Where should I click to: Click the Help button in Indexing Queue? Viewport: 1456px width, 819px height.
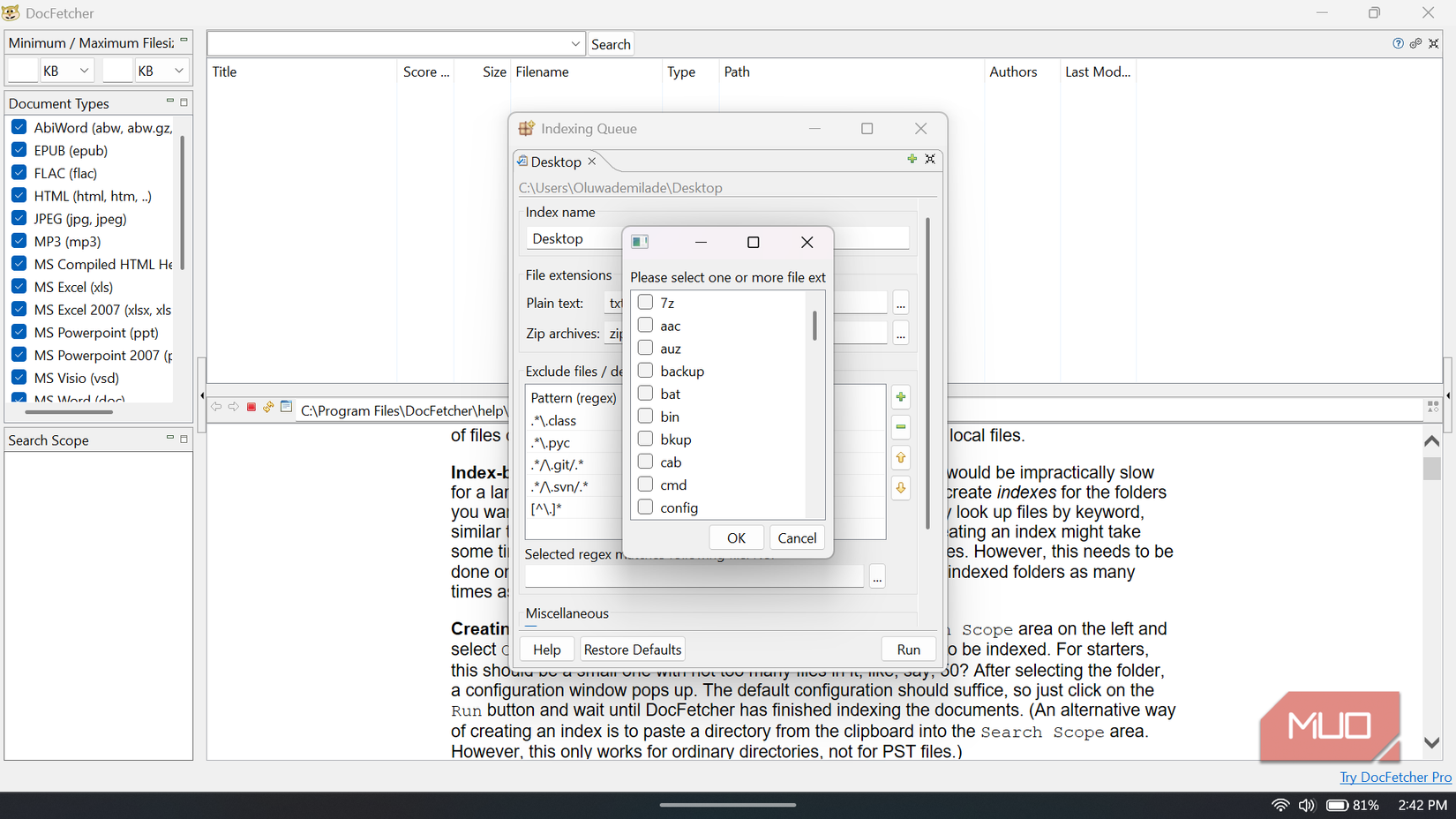tap(546, 650)
